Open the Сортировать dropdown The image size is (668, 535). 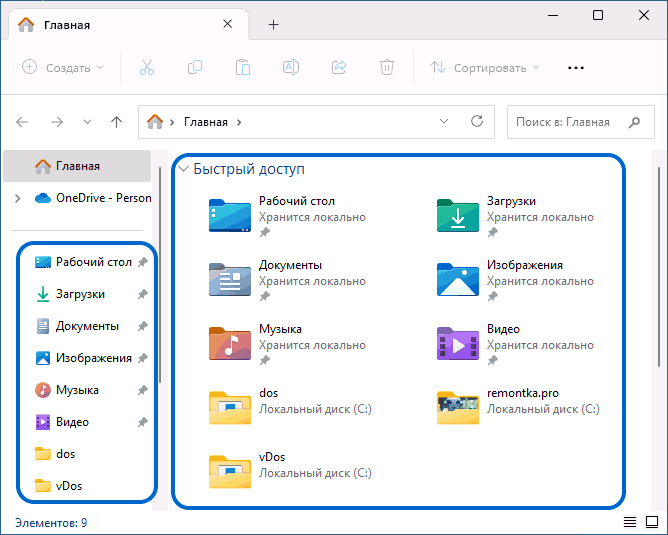tap(485, 68)
